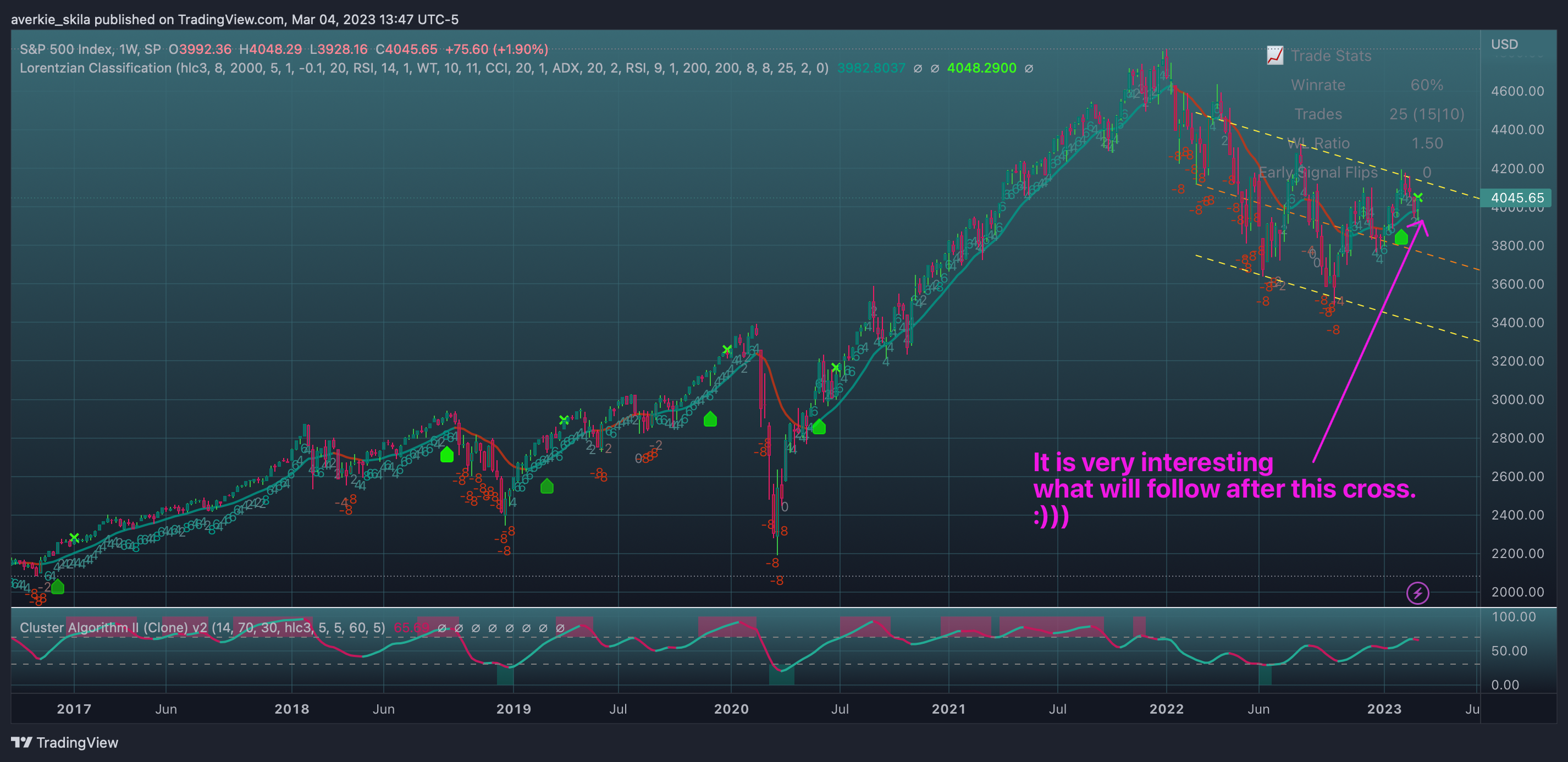Click the 3000.00 price axis label
1568x762 pixels.
coord(1517,399)
